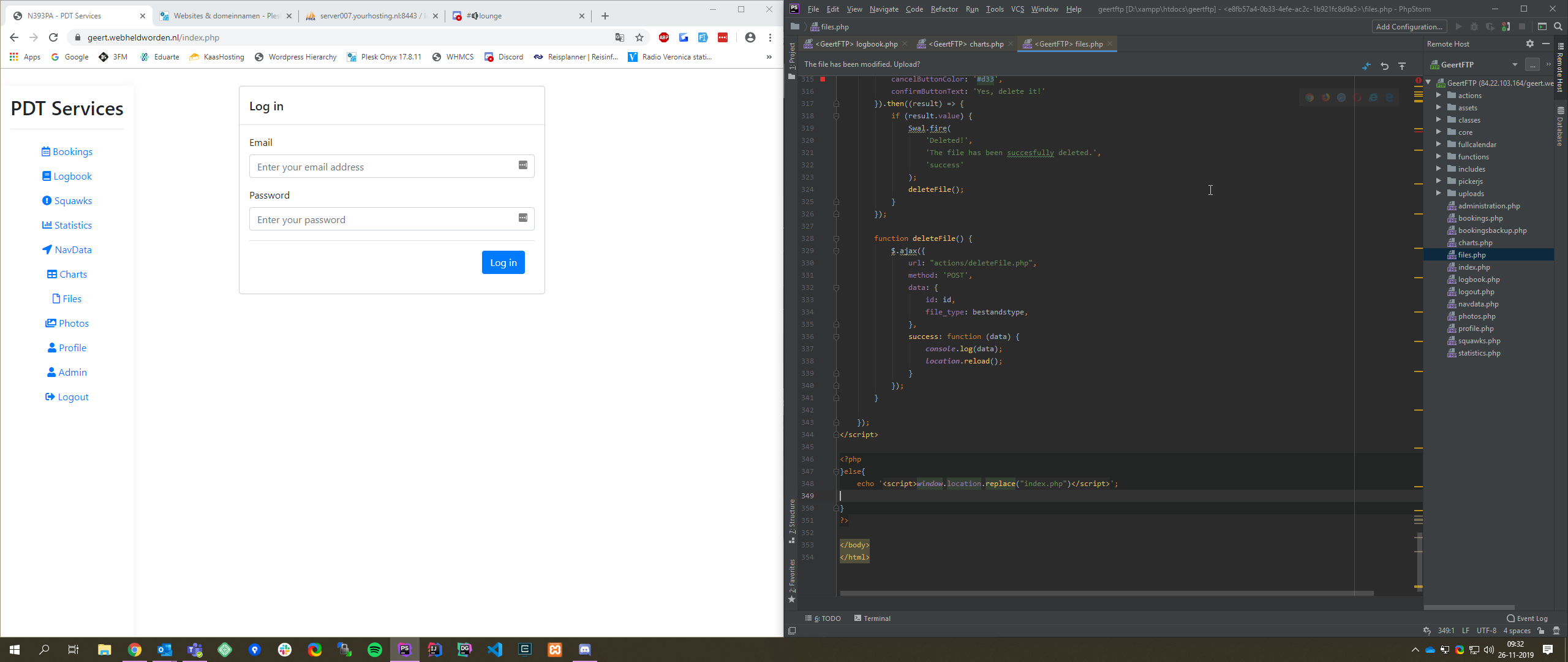The width and height of the screenshot is (1568, 662).
Task: Open Remote Host settings gear
Action: (x=1529, y=44)
